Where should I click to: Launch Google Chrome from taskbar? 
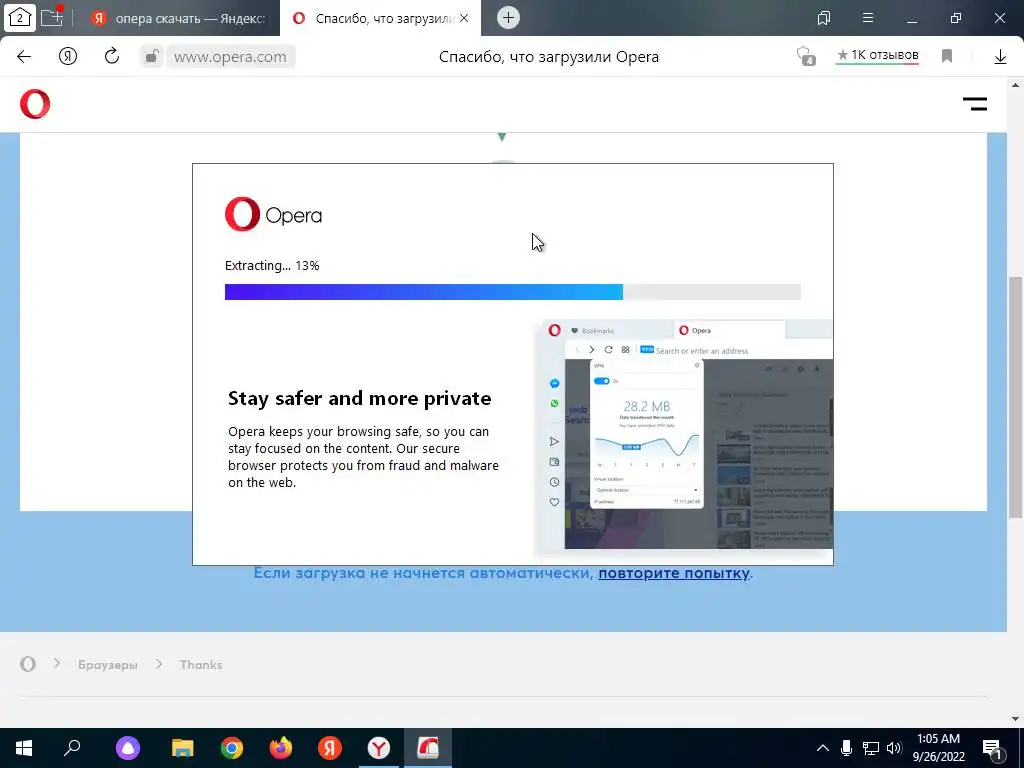click(231, 748)
